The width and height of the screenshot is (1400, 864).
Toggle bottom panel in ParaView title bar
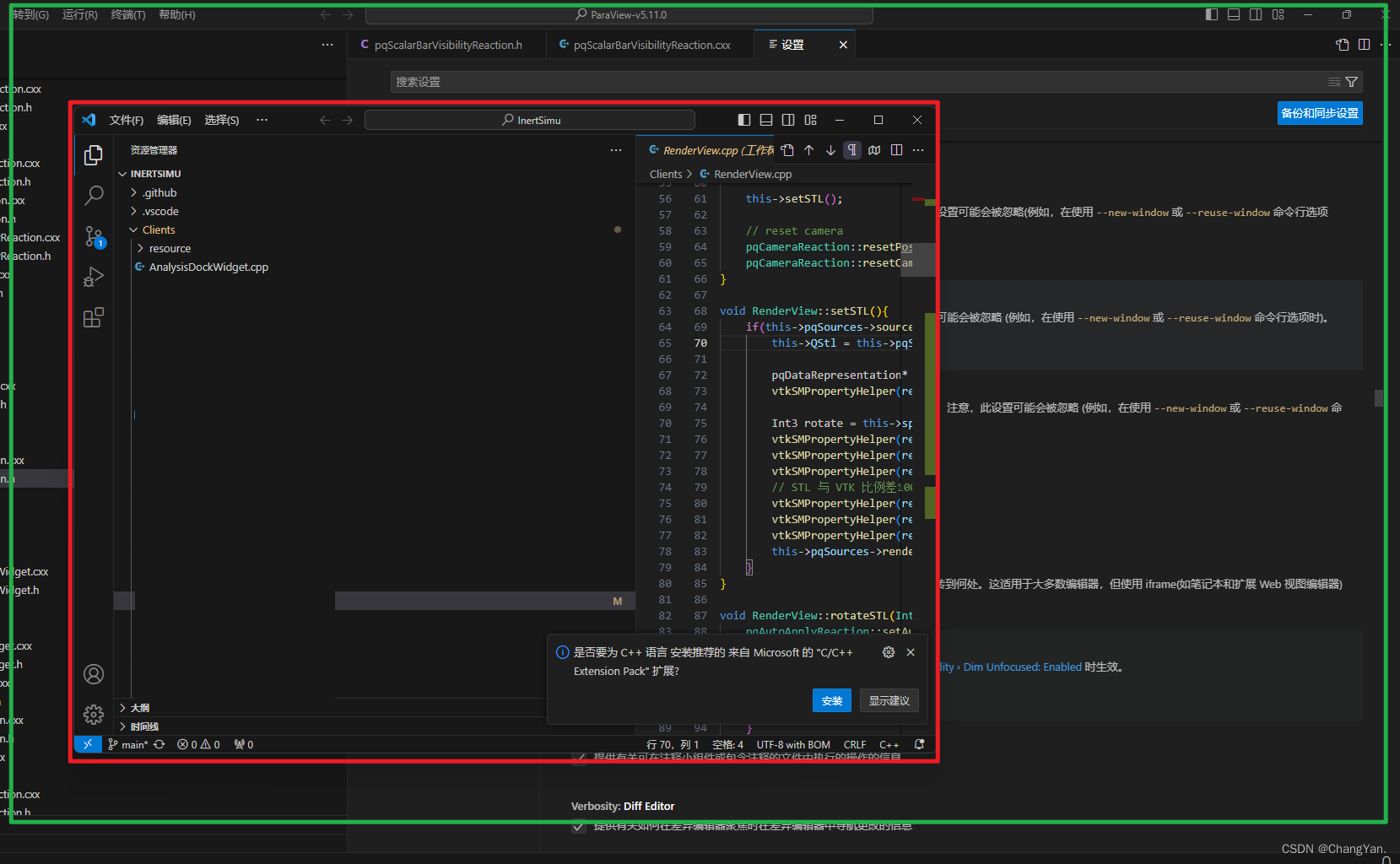coord(1234,14)
